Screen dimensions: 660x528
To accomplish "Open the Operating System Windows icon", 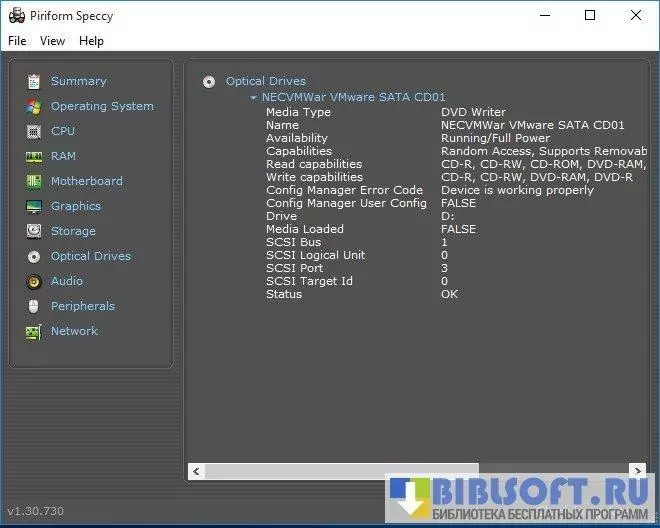I will pos(34,106).
